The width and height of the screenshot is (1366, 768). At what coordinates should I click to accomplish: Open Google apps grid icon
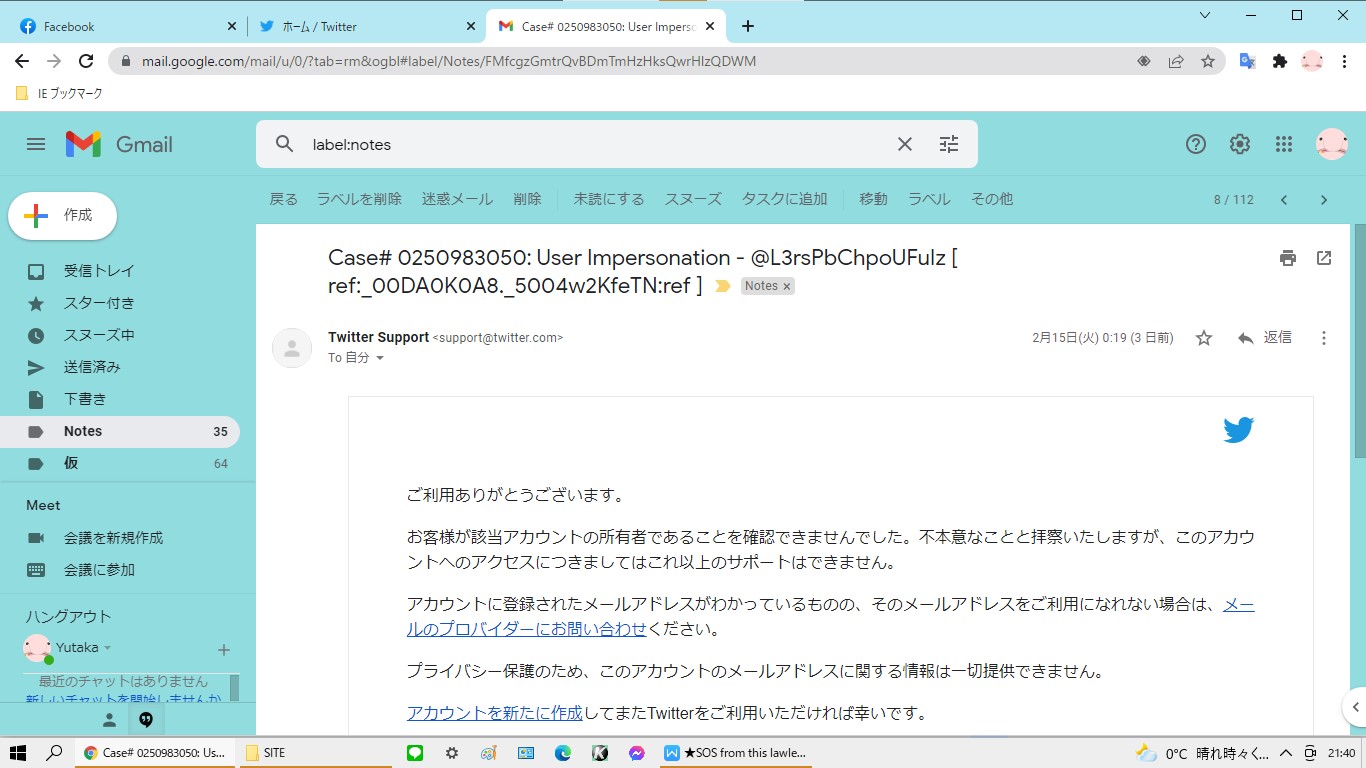pos(1284,144)
